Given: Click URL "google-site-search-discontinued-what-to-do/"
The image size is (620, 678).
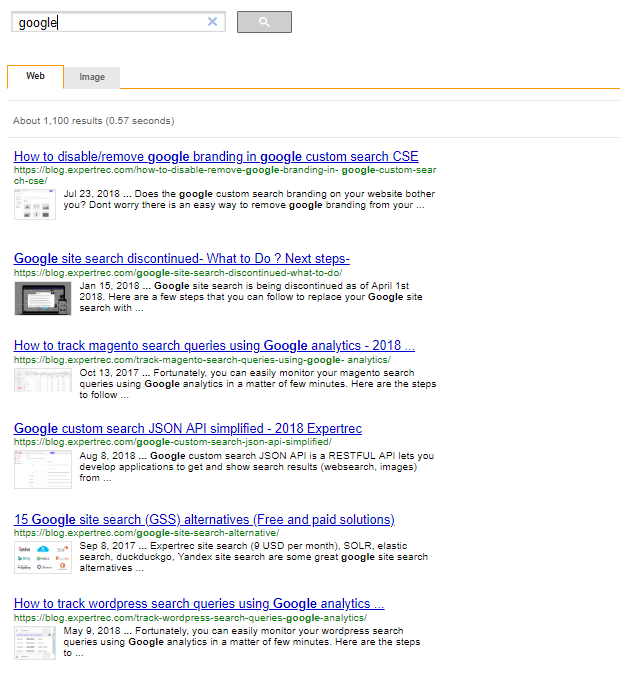Looking at the screenshot, I should 178,273.
